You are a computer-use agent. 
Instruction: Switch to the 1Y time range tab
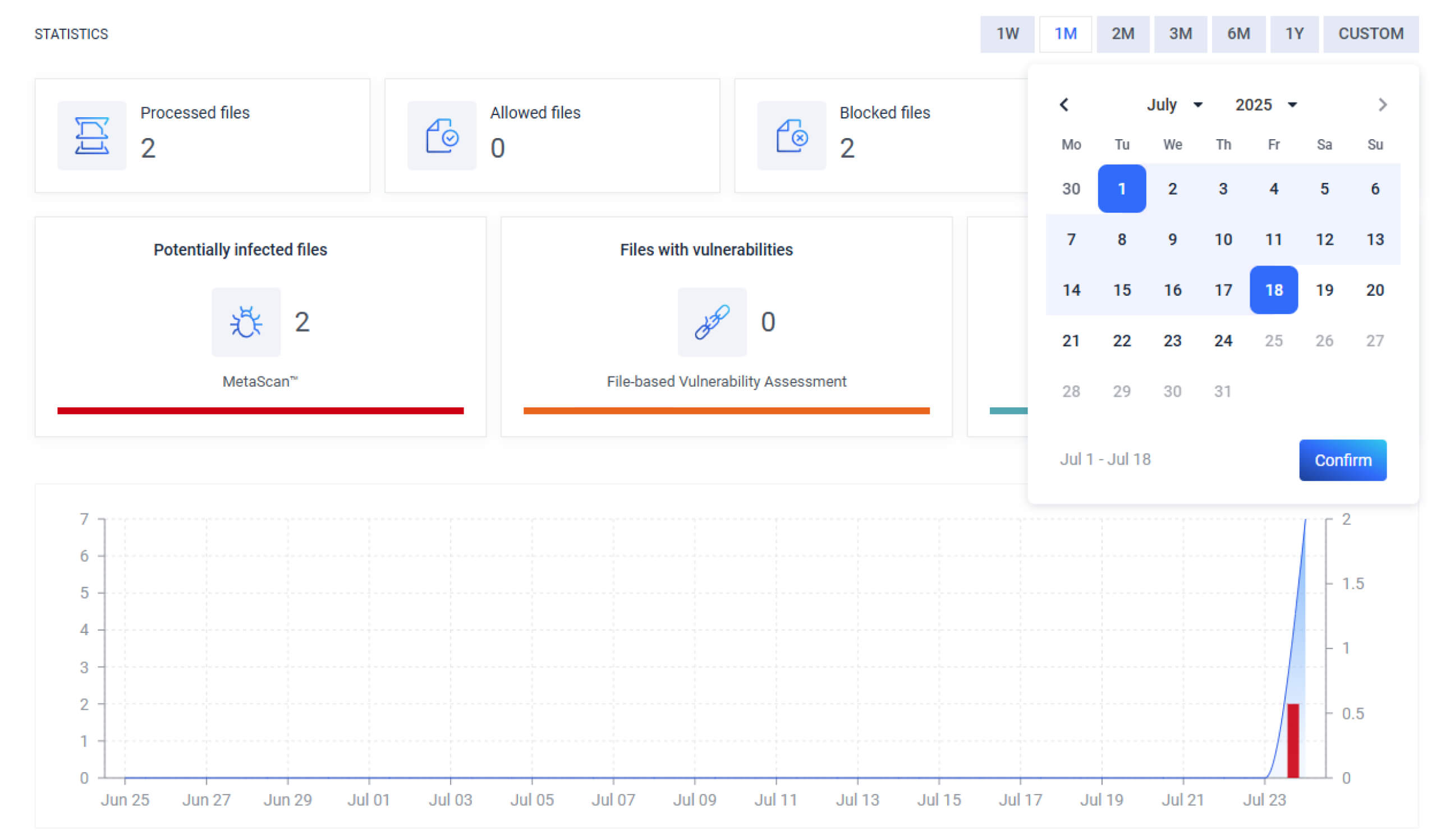click(1294, 34)
